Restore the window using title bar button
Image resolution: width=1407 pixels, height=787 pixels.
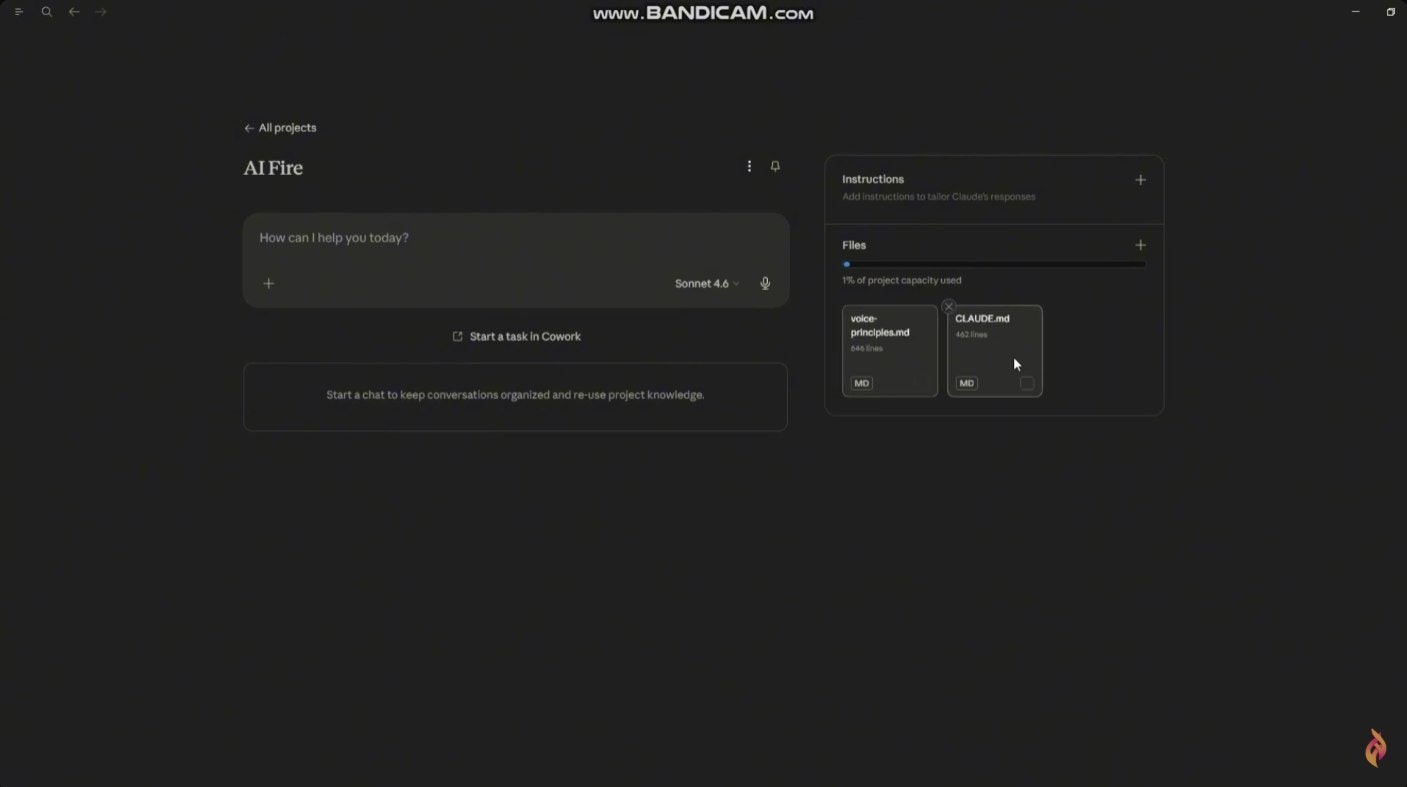pos(1391,12)
